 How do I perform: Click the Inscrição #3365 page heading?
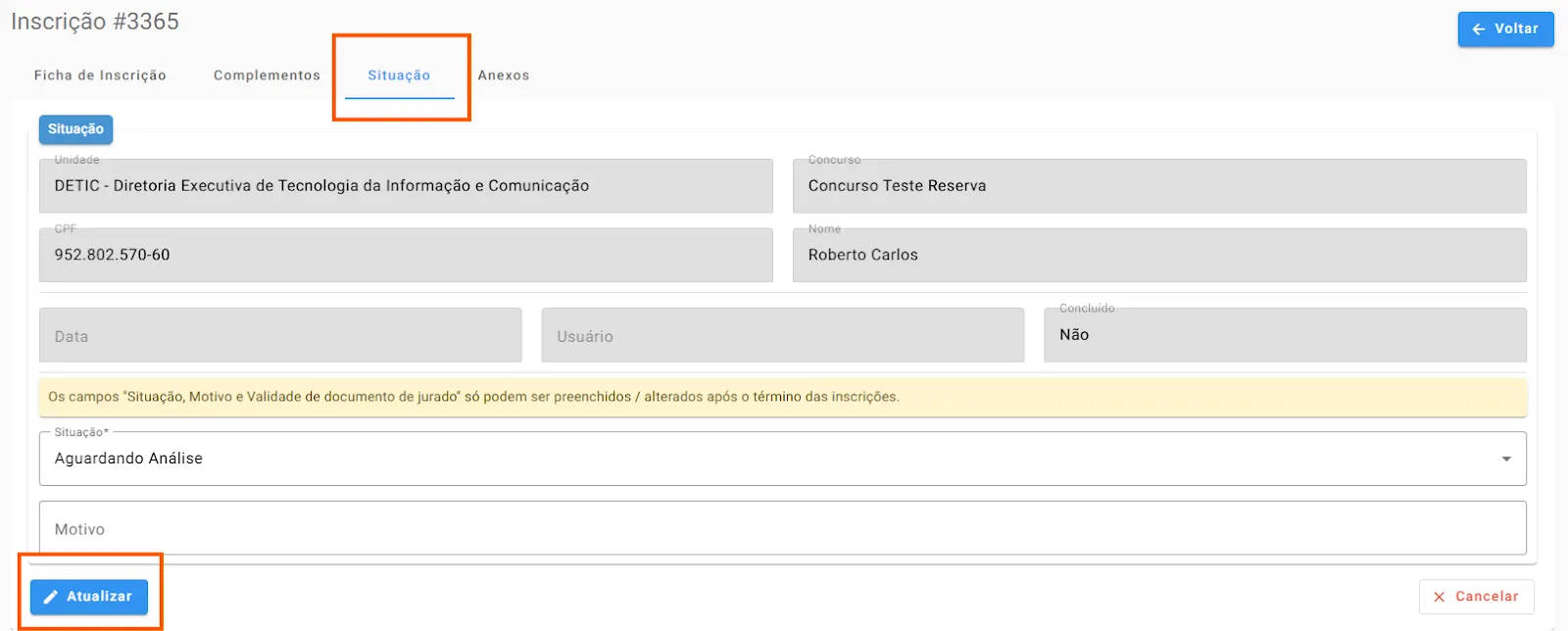(95, 22)
